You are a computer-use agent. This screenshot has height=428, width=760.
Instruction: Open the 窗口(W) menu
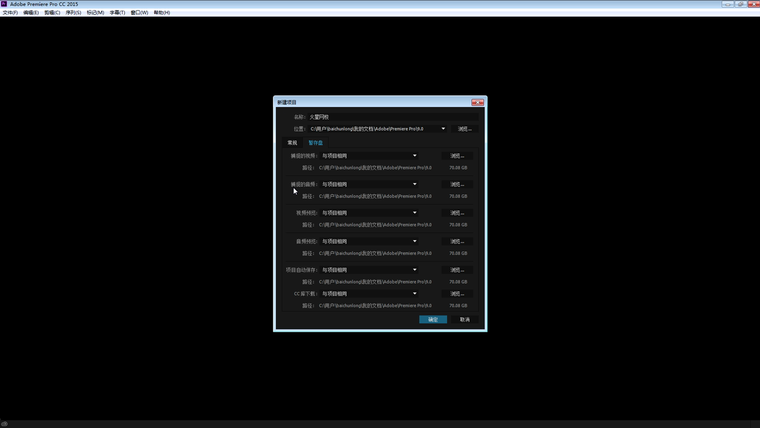coord(139,13)
